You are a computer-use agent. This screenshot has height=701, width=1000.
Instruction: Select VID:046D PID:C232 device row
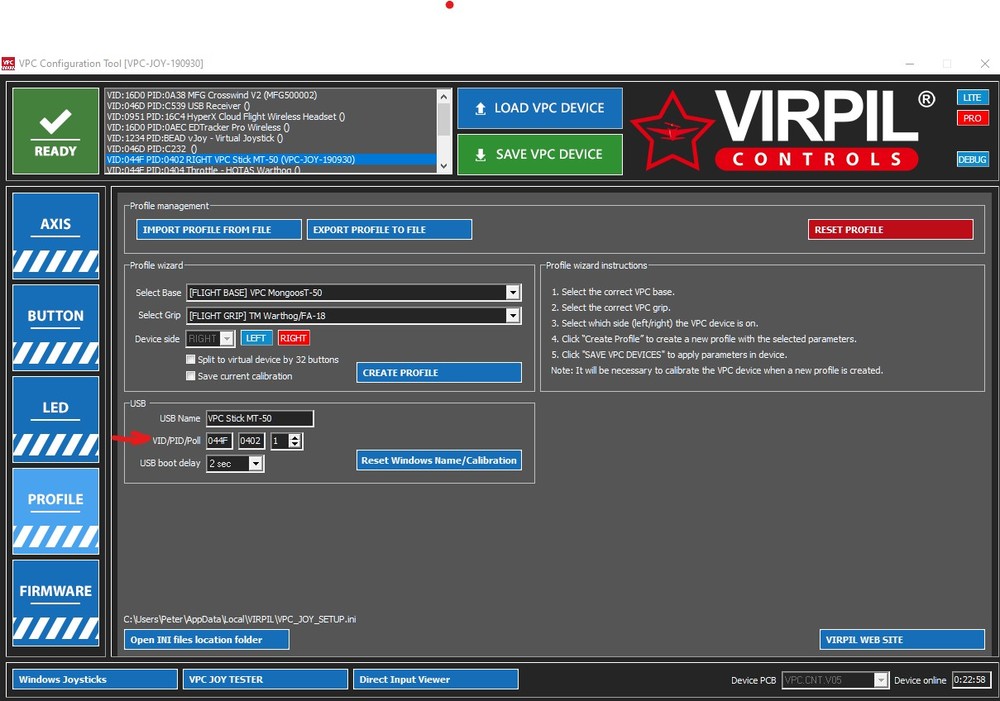point(270,149)
